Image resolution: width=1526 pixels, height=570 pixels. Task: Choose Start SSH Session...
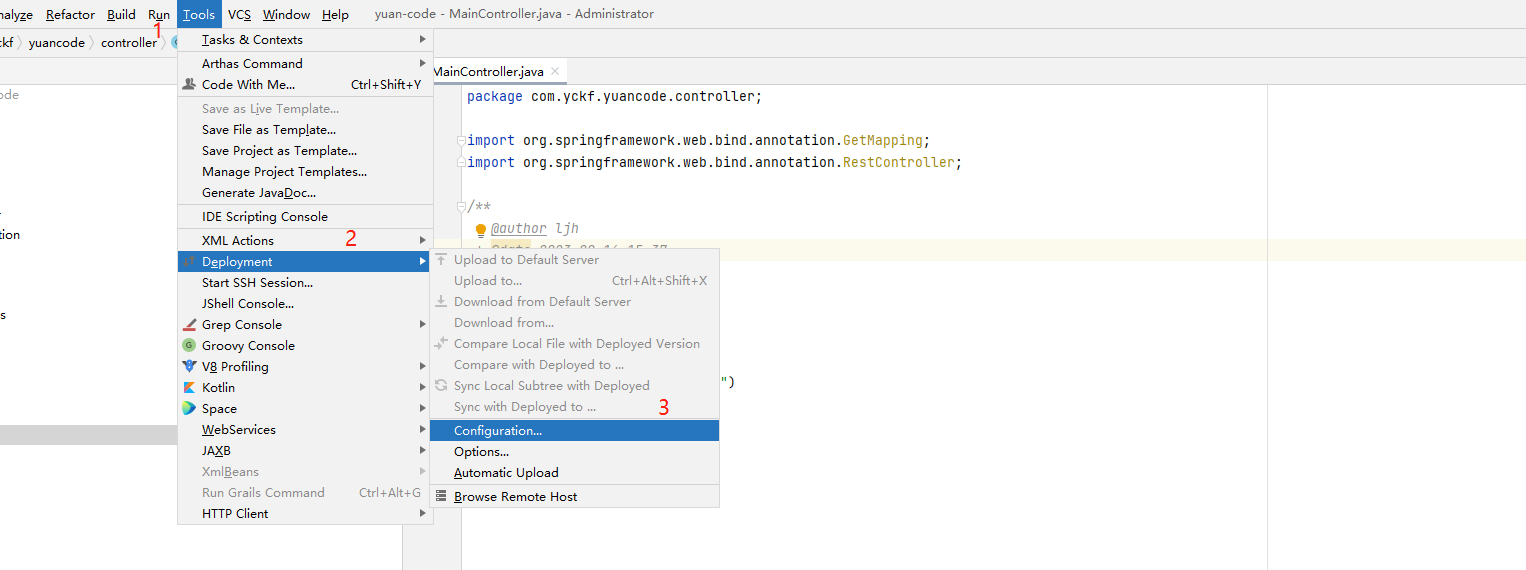[305, 283]
